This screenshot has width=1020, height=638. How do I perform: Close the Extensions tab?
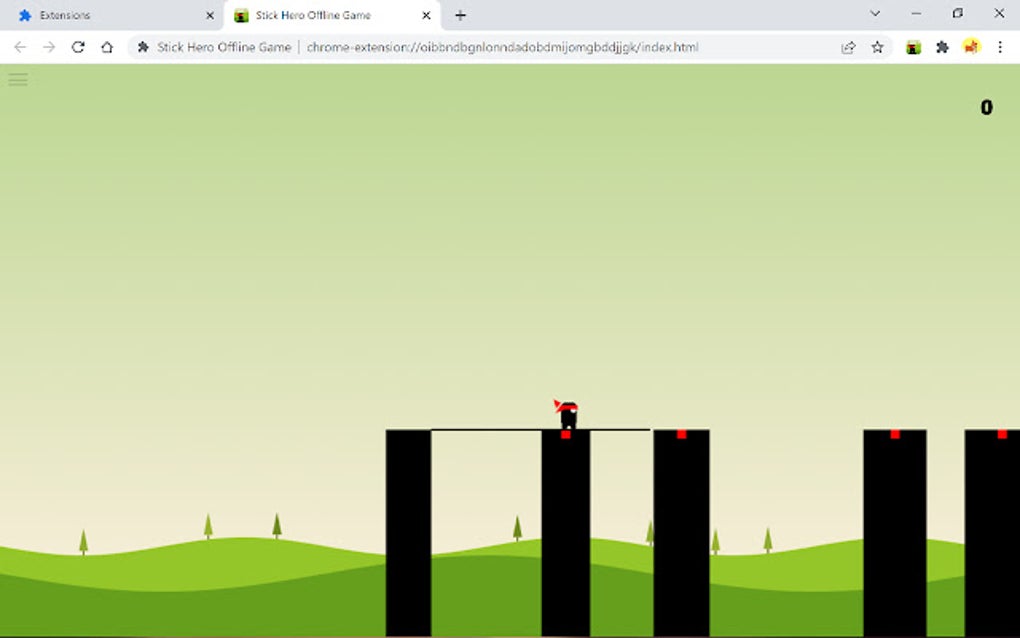pyautogui.click(x=209, y=15)
